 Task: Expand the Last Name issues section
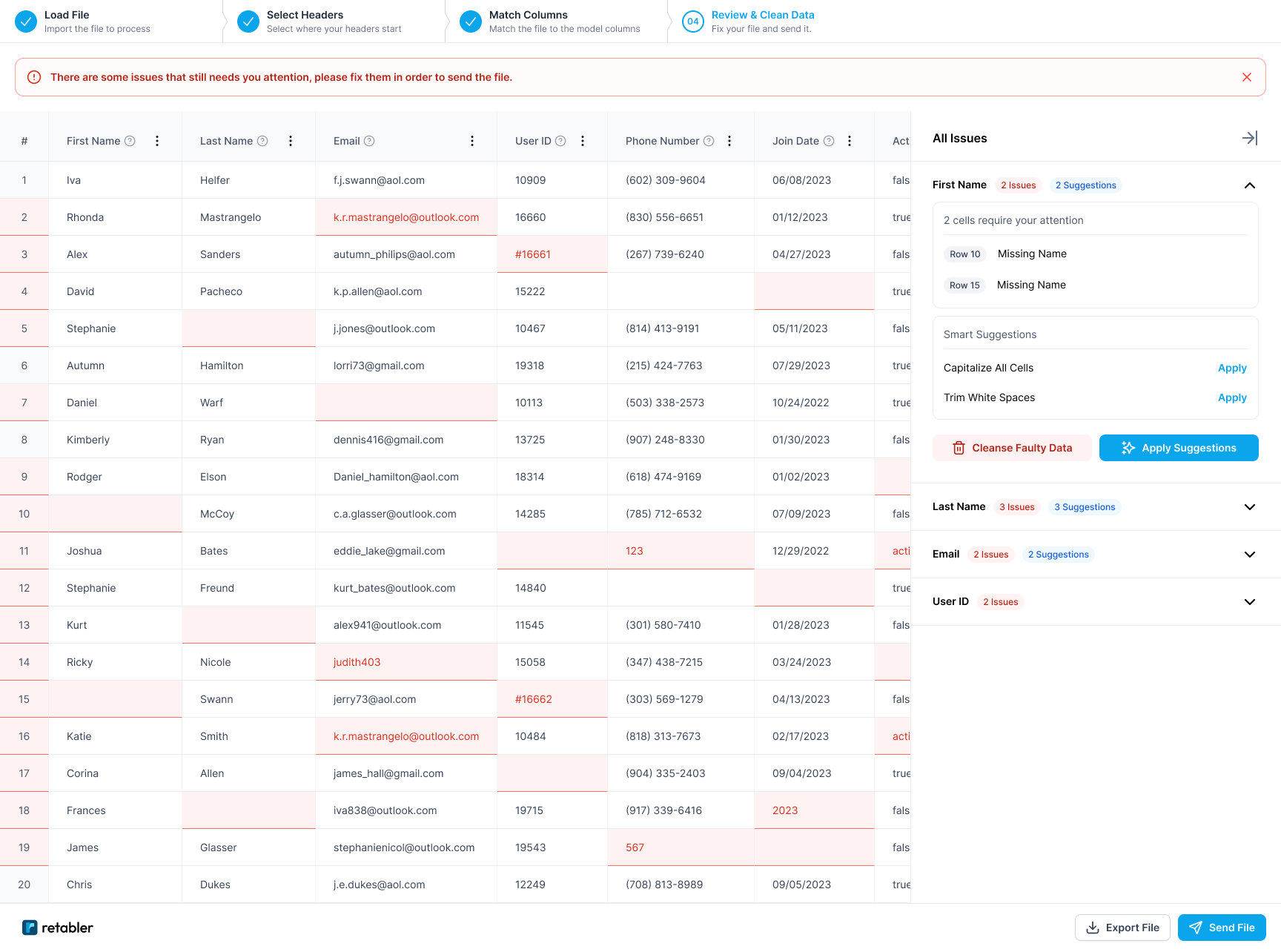pos(1250,506)
